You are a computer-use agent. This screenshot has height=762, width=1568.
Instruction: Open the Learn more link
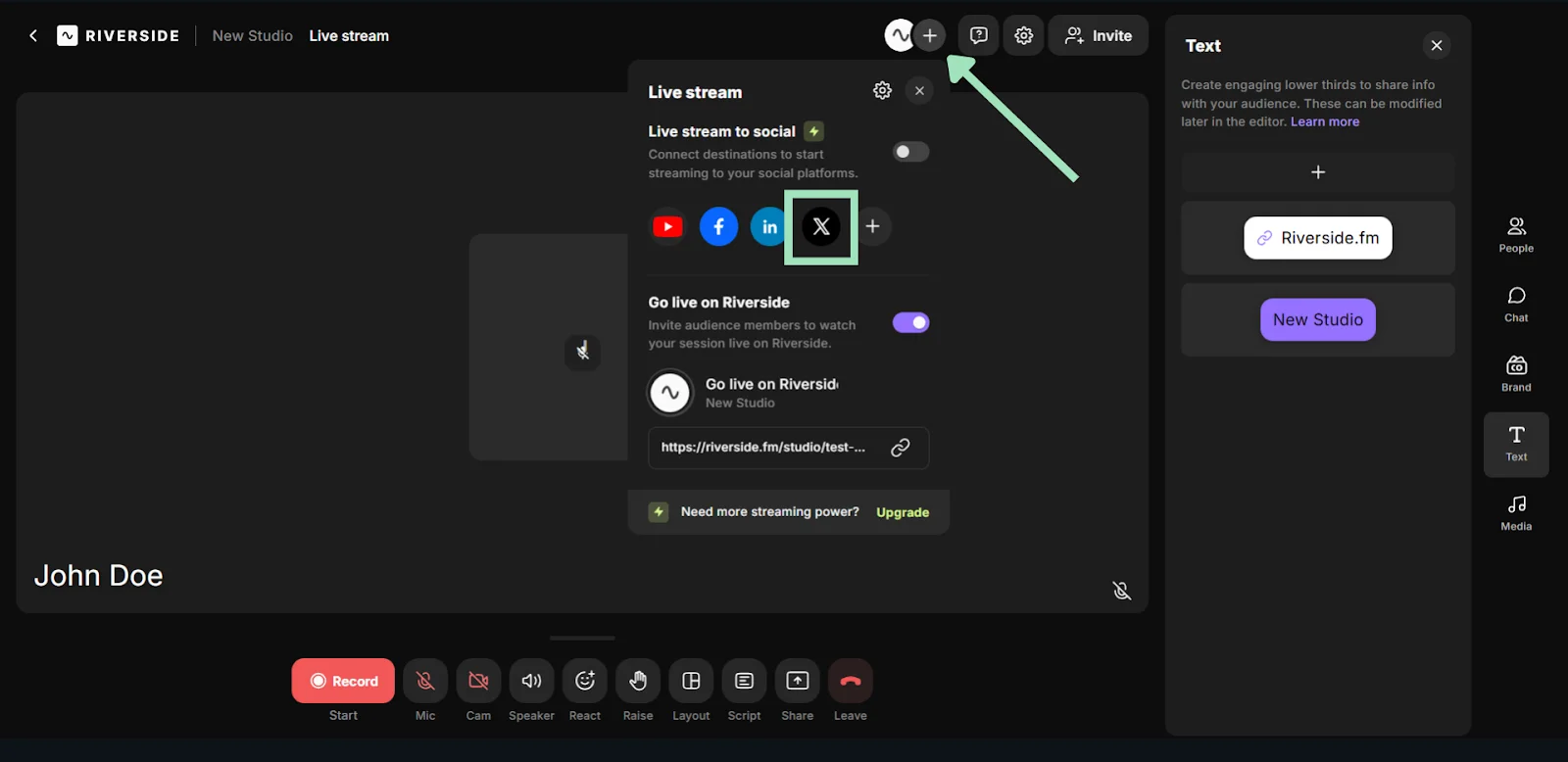click(1325, 122)
